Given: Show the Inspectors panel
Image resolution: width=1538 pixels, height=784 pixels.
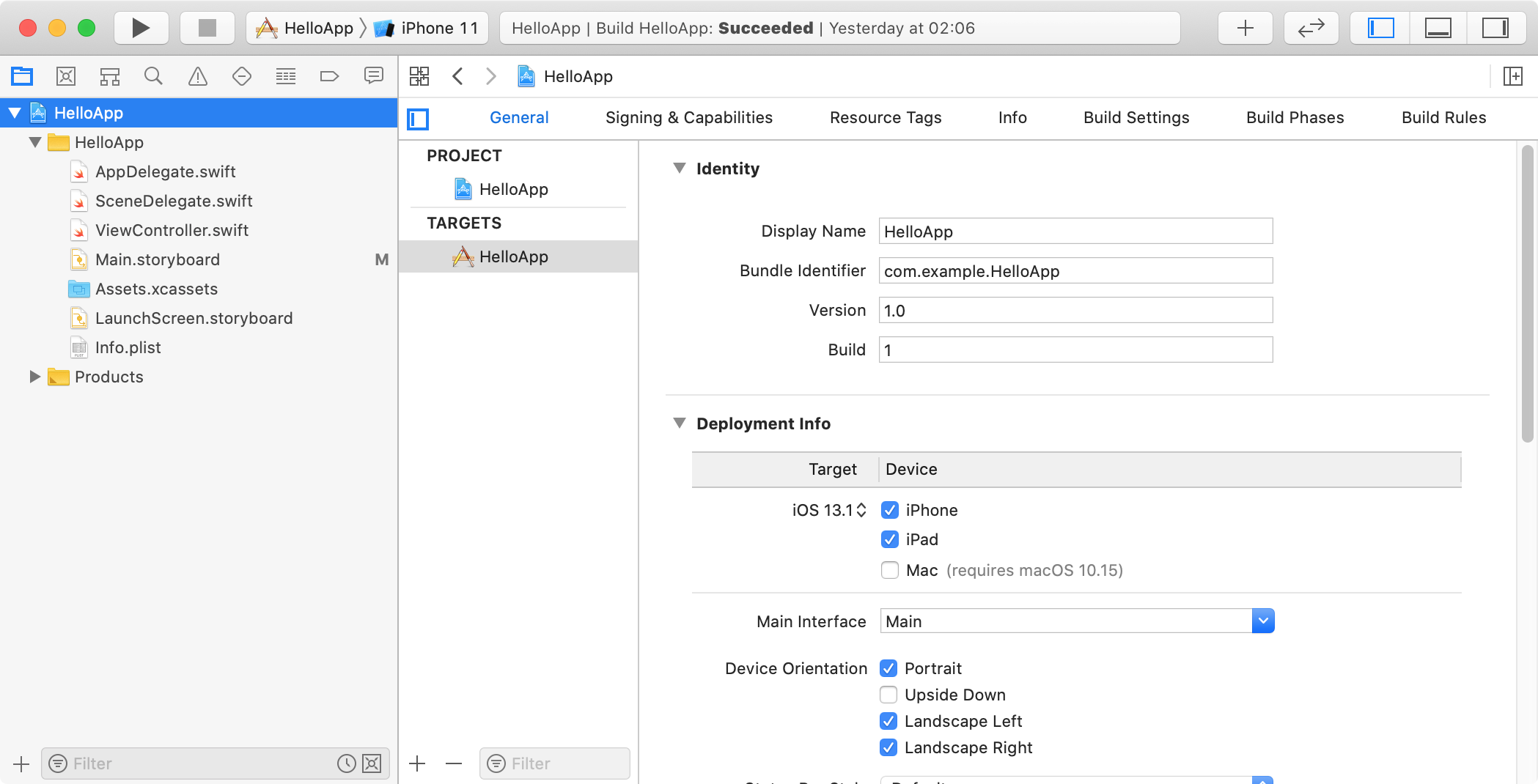Looking at the screenshot, I should point(1495,28).
